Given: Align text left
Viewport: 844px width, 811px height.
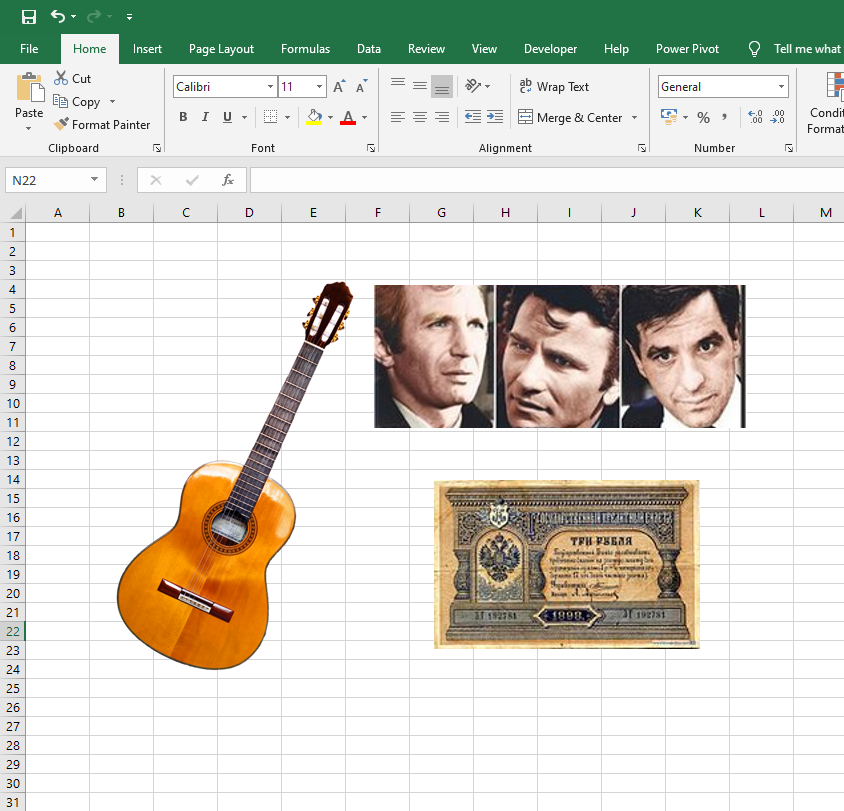Looking at the screenshot, I should tap(398, 117).
